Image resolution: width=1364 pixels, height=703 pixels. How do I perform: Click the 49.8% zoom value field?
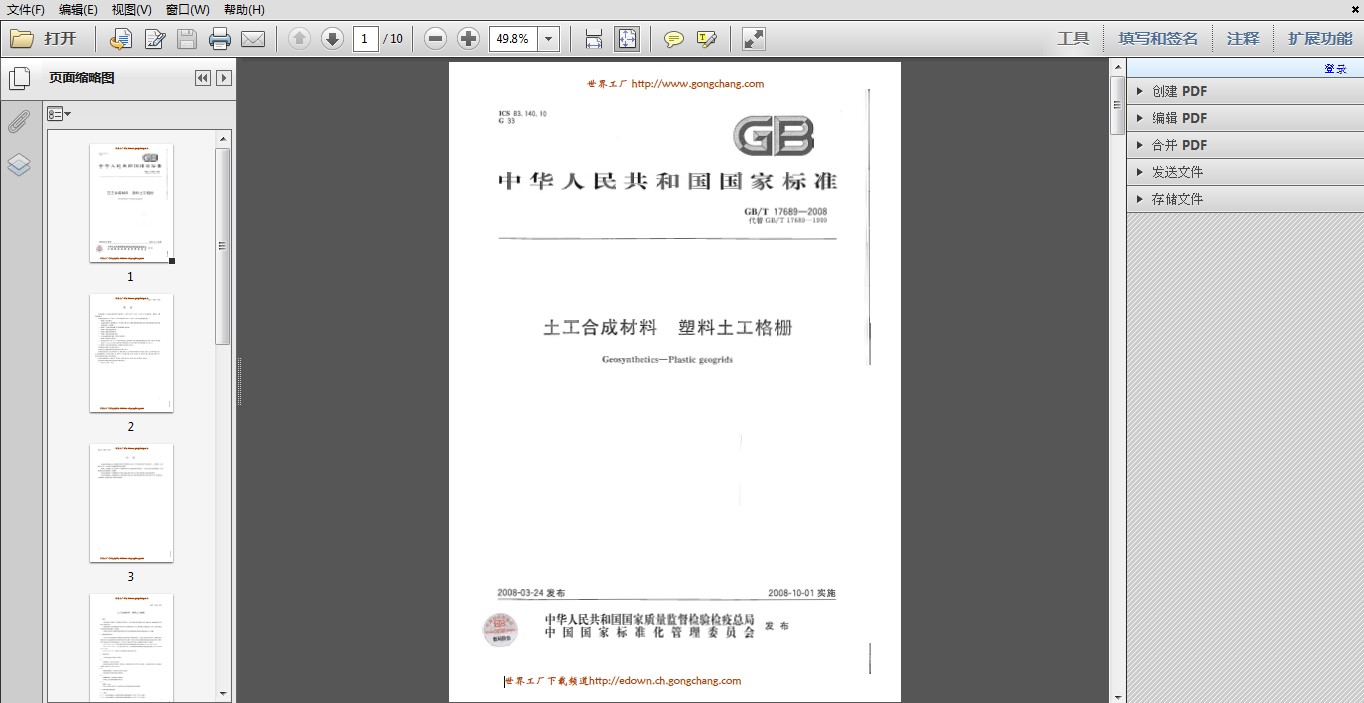coord(513,39)
